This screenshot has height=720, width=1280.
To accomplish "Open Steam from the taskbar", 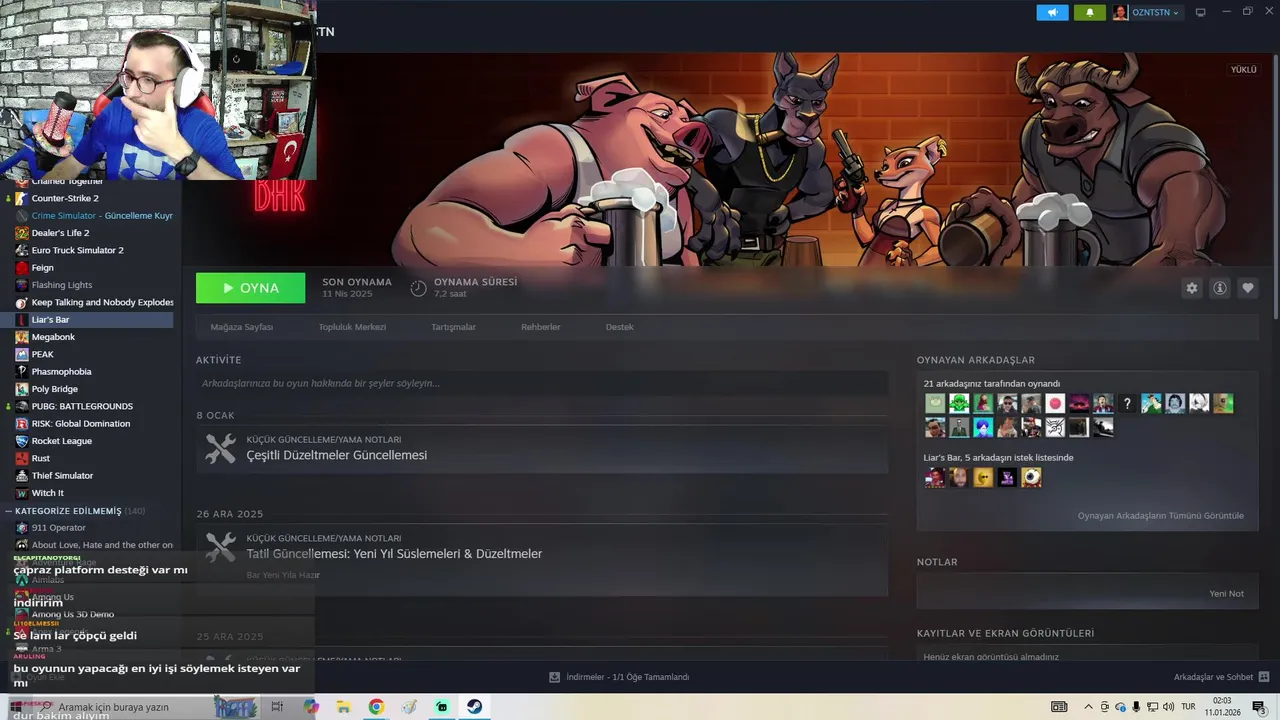I will (474, 707).
